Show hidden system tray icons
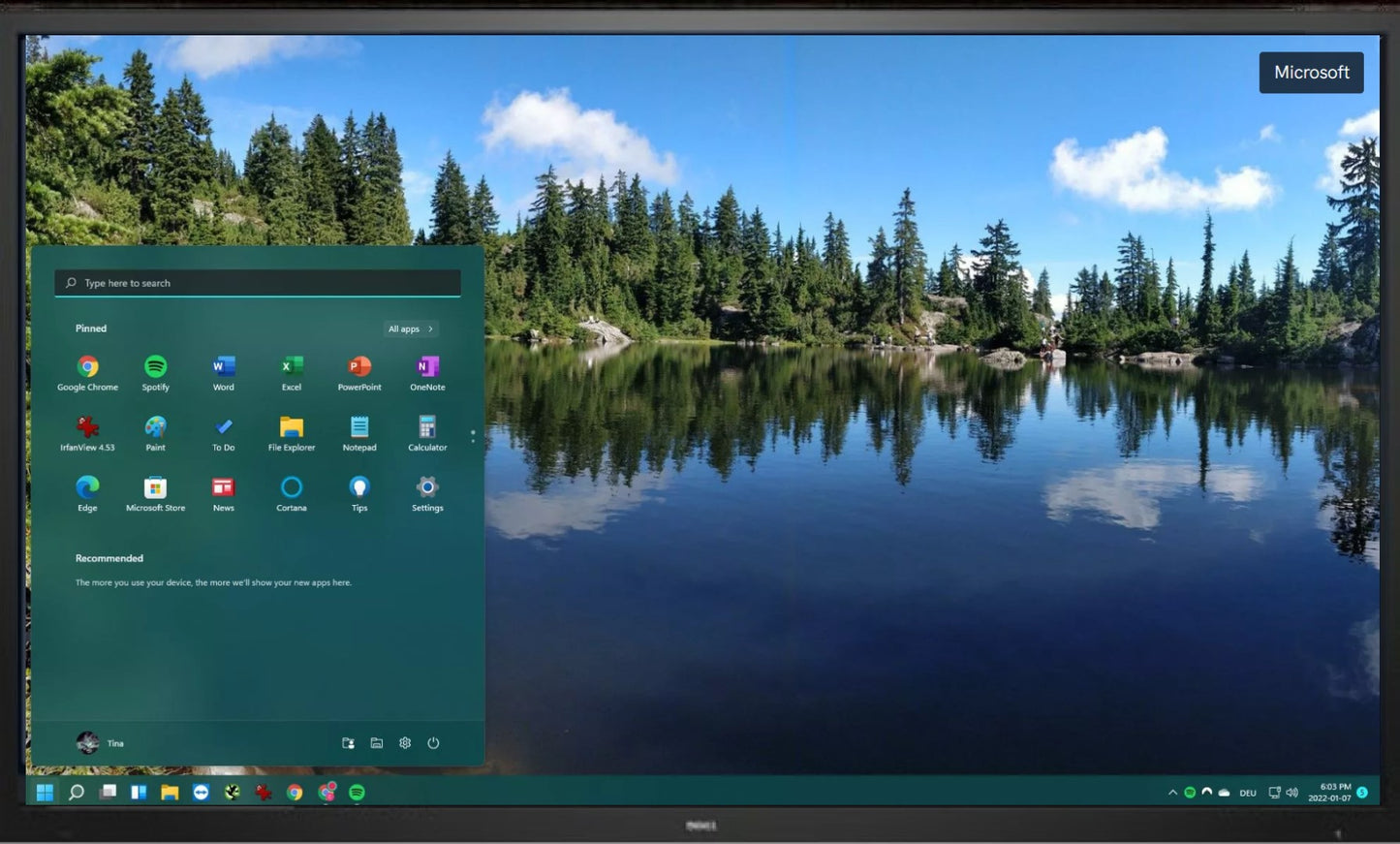Viewport: 1400px width, 844px height. [x=1172, y=793]
